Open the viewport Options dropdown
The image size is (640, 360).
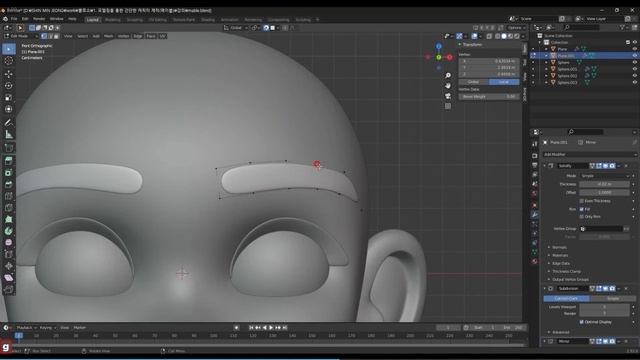pyautogui.click(x=516, y=28)
